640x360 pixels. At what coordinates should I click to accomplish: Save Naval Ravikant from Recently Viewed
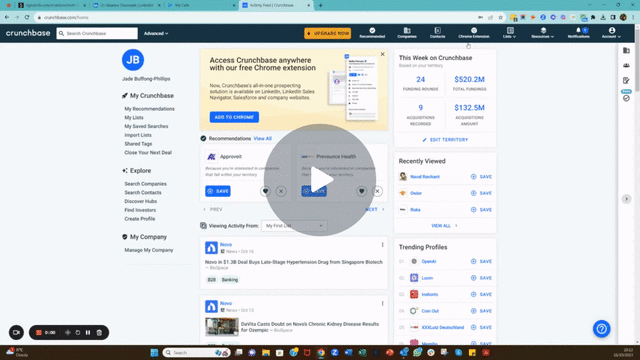pos(481,177)
